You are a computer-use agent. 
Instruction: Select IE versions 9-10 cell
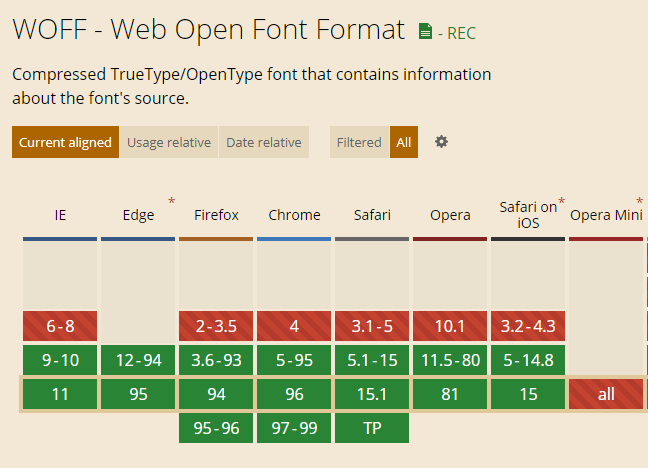[x=60, y=360]
